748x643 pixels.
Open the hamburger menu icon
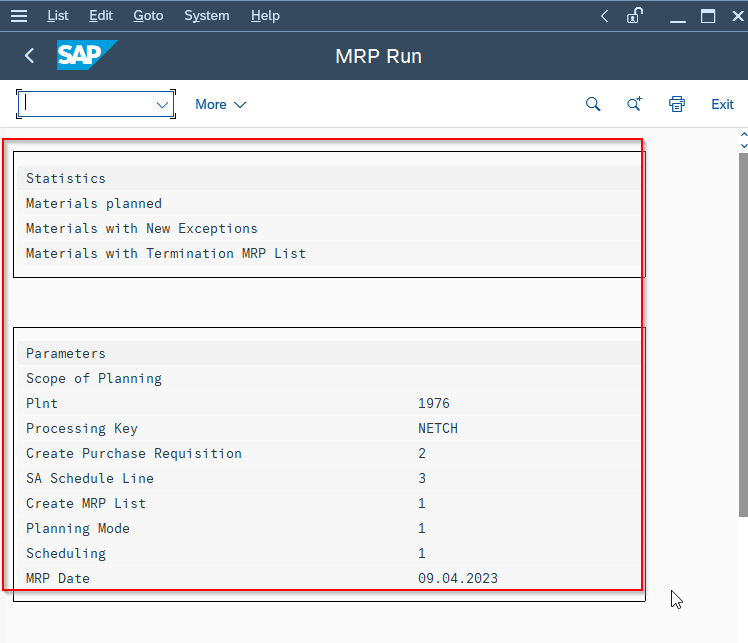(19, 16)
